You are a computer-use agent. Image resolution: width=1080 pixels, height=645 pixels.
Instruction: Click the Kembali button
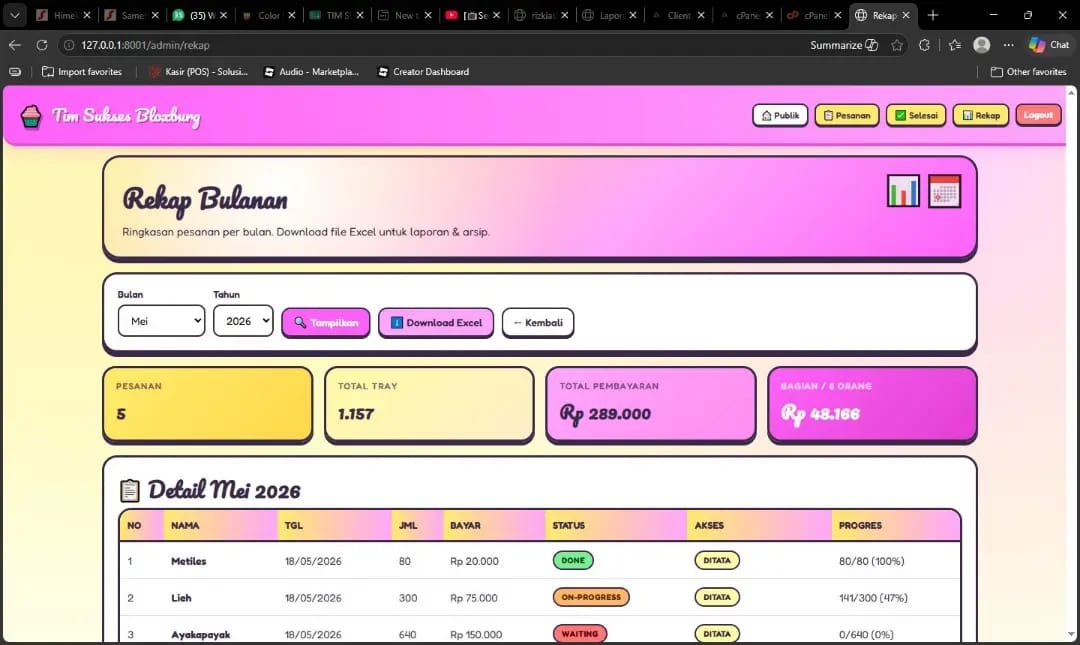(x=538, y=322)
